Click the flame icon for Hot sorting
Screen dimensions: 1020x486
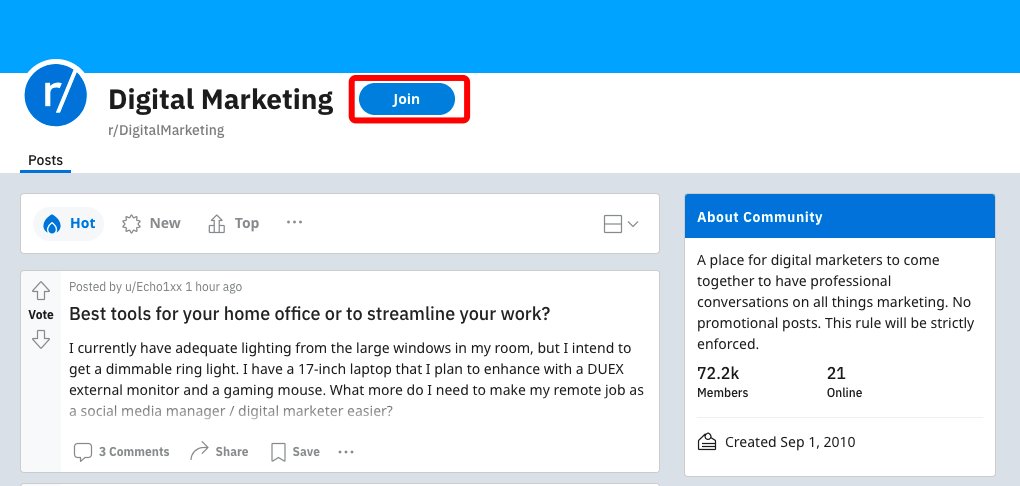coord(52,223)
